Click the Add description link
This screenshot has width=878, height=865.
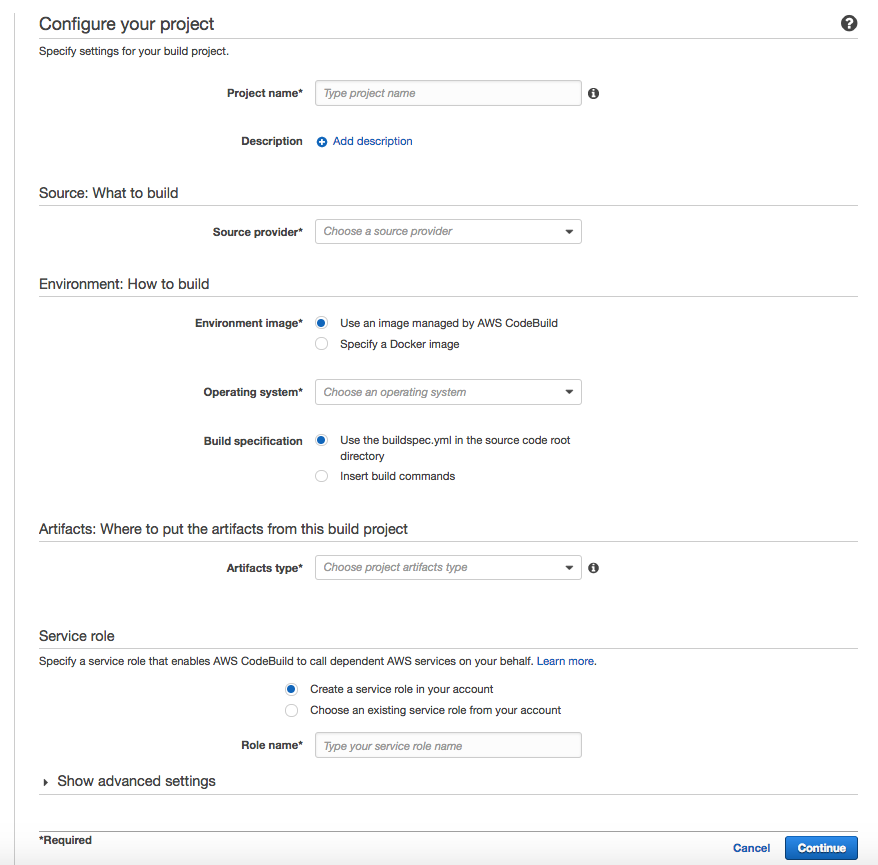(x=371, y=141)
